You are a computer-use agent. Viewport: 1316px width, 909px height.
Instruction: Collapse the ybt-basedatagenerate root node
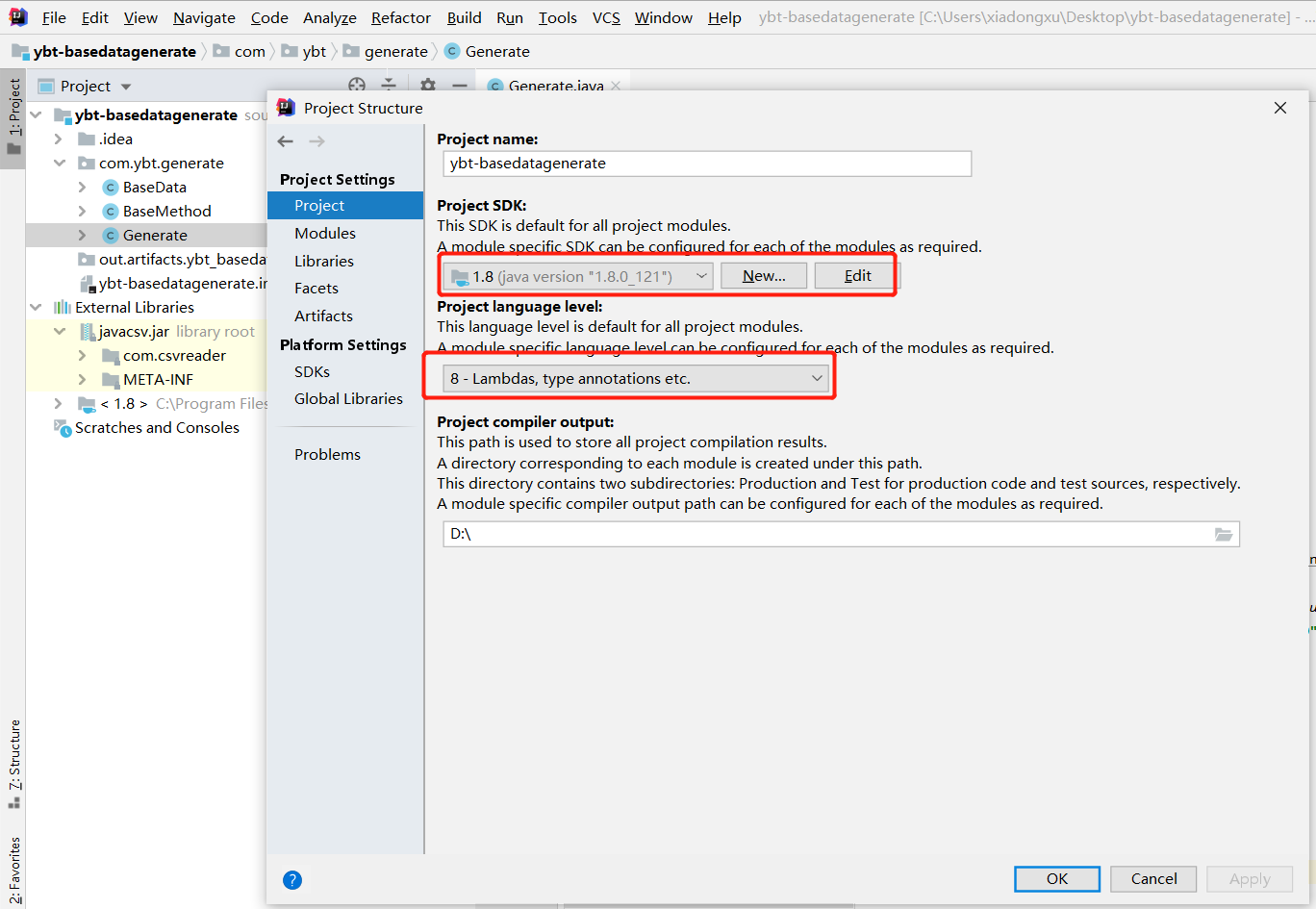tap(37, 115)
